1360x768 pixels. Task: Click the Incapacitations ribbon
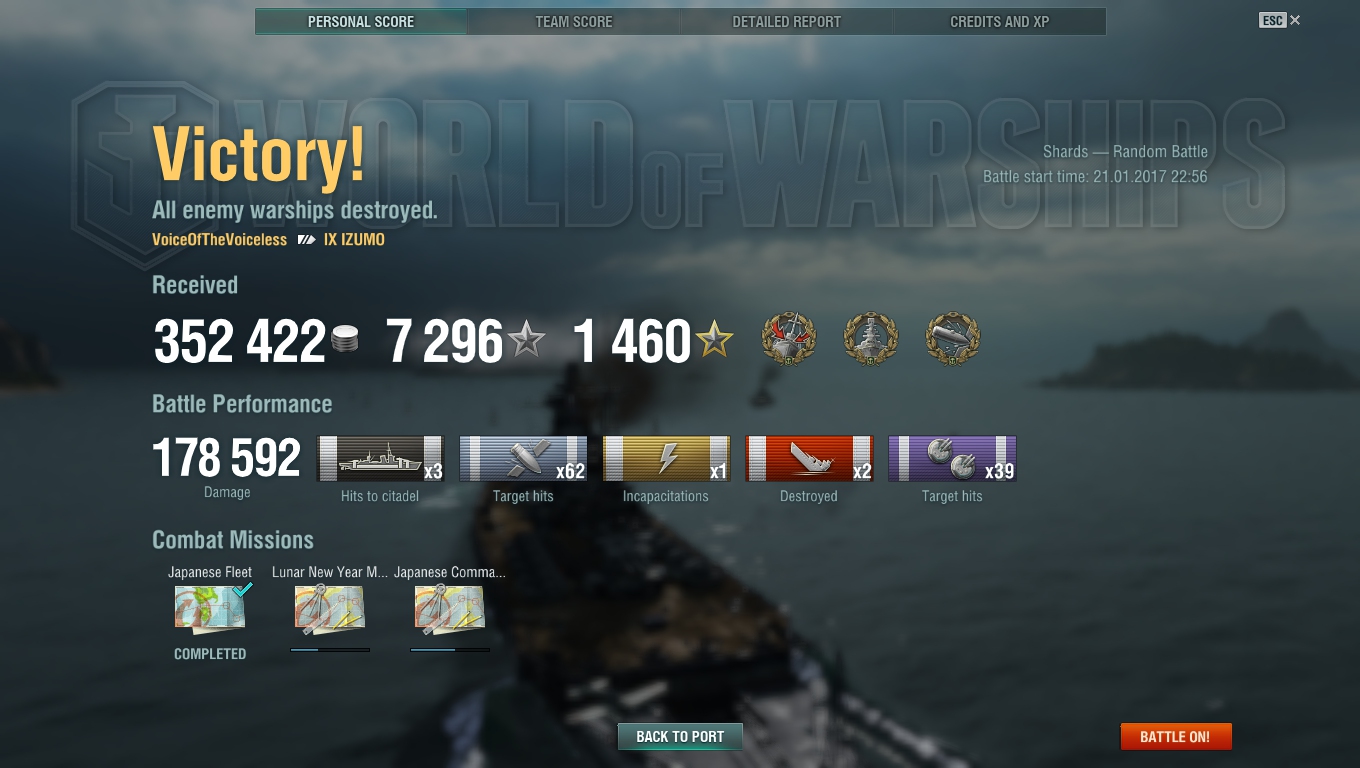coord(666,459)
